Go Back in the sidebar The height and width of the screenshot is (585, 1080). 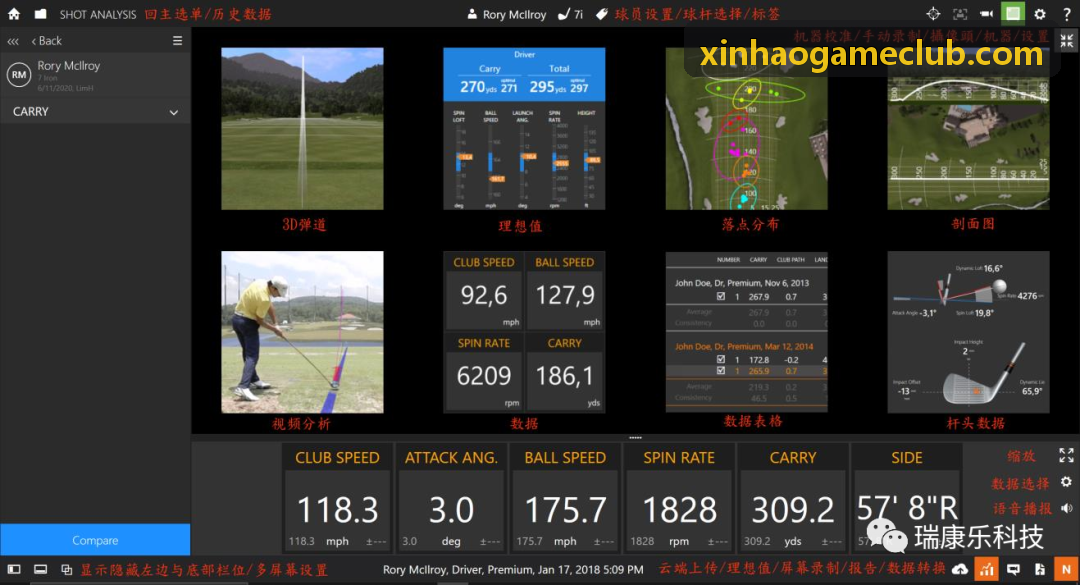pos(46,41)
